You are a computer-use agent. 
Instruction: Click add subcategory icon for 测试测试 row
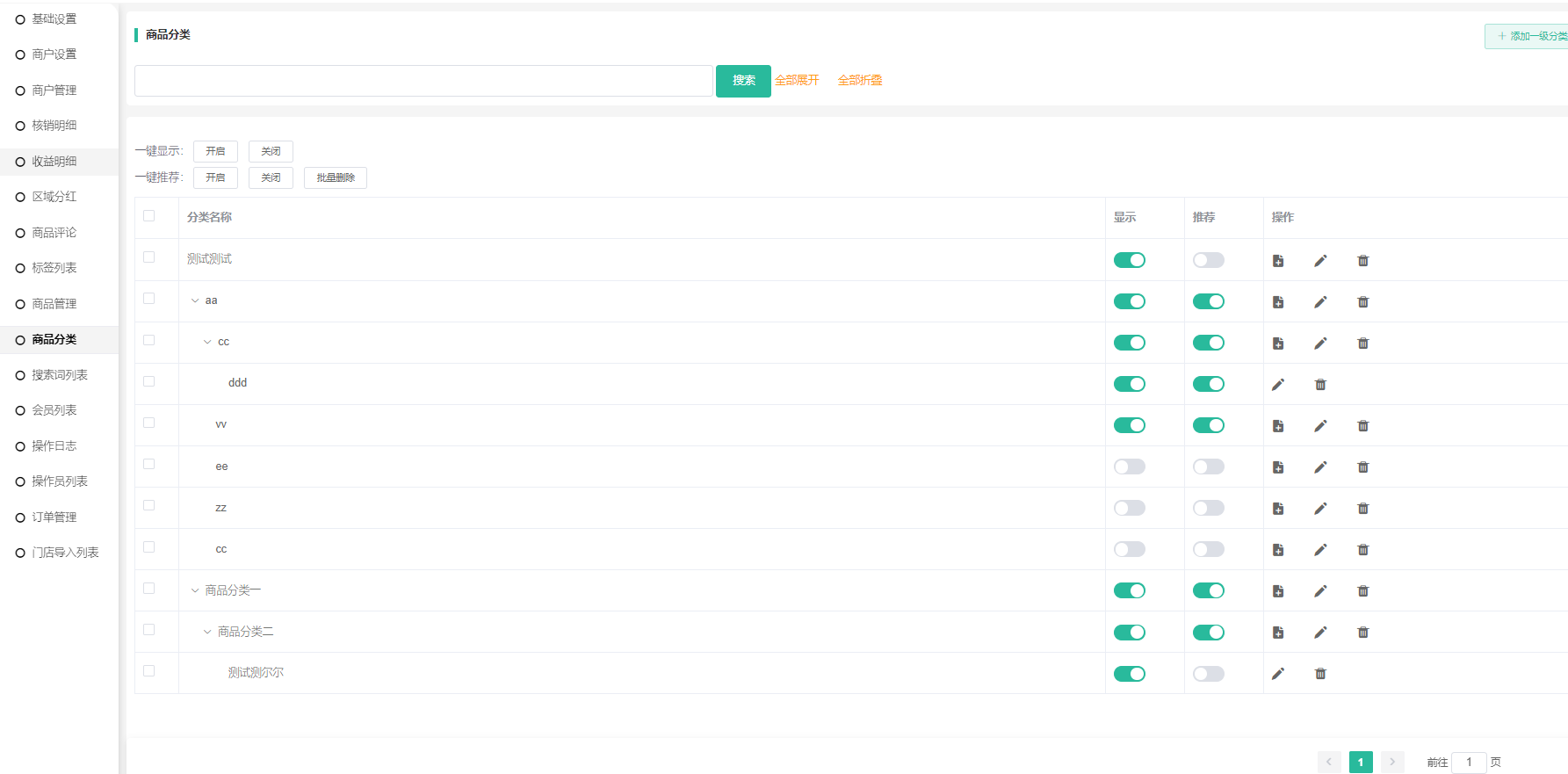[1278, 261]
